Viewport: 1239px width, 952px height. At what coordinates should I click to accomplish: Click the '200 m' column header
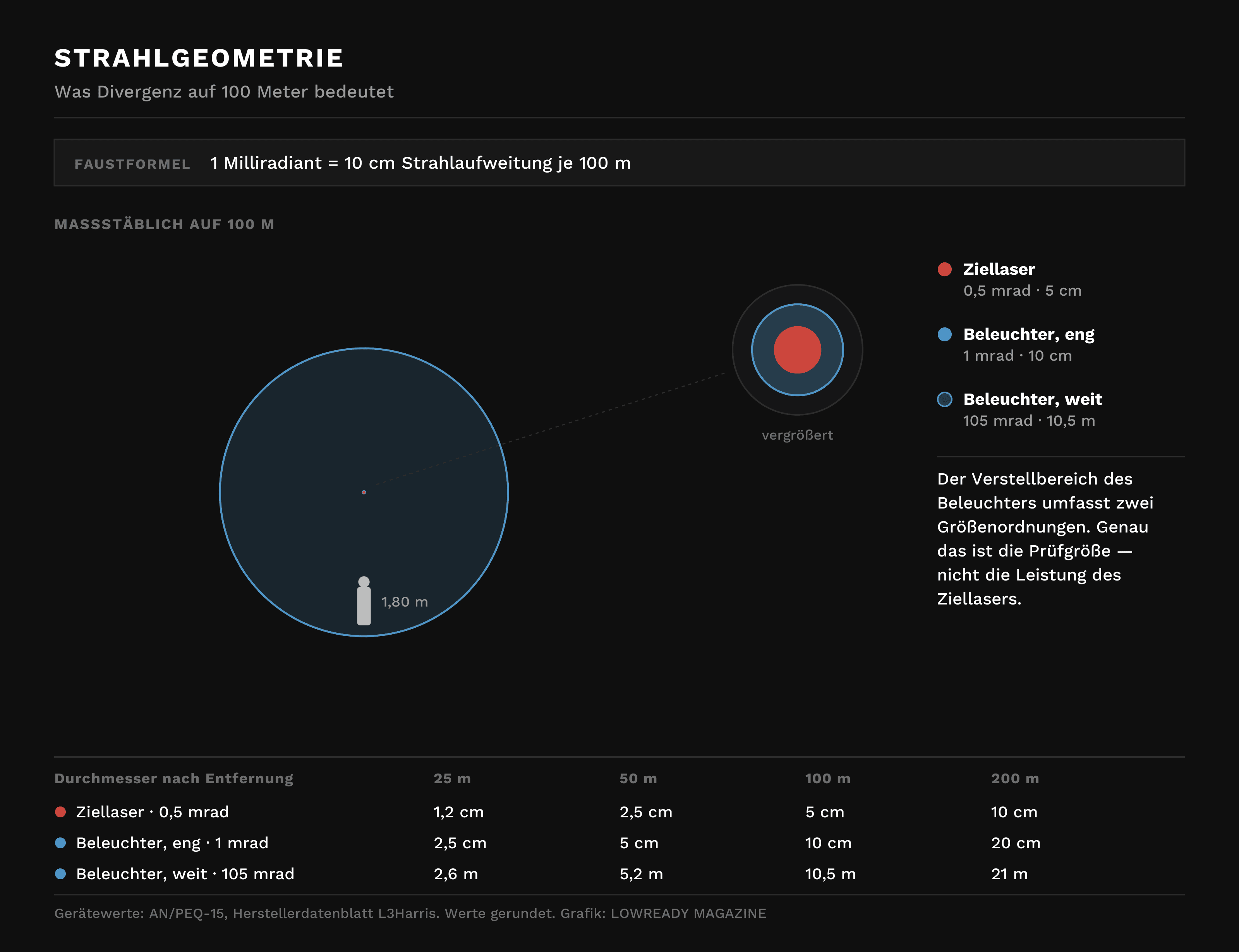[1014, 779]
